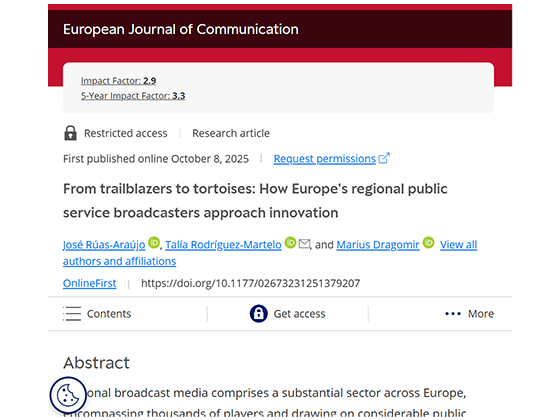Click the DOI https://doi.org/10.1177/02673231251379207
Screen dimensions: 560x420
250,283
